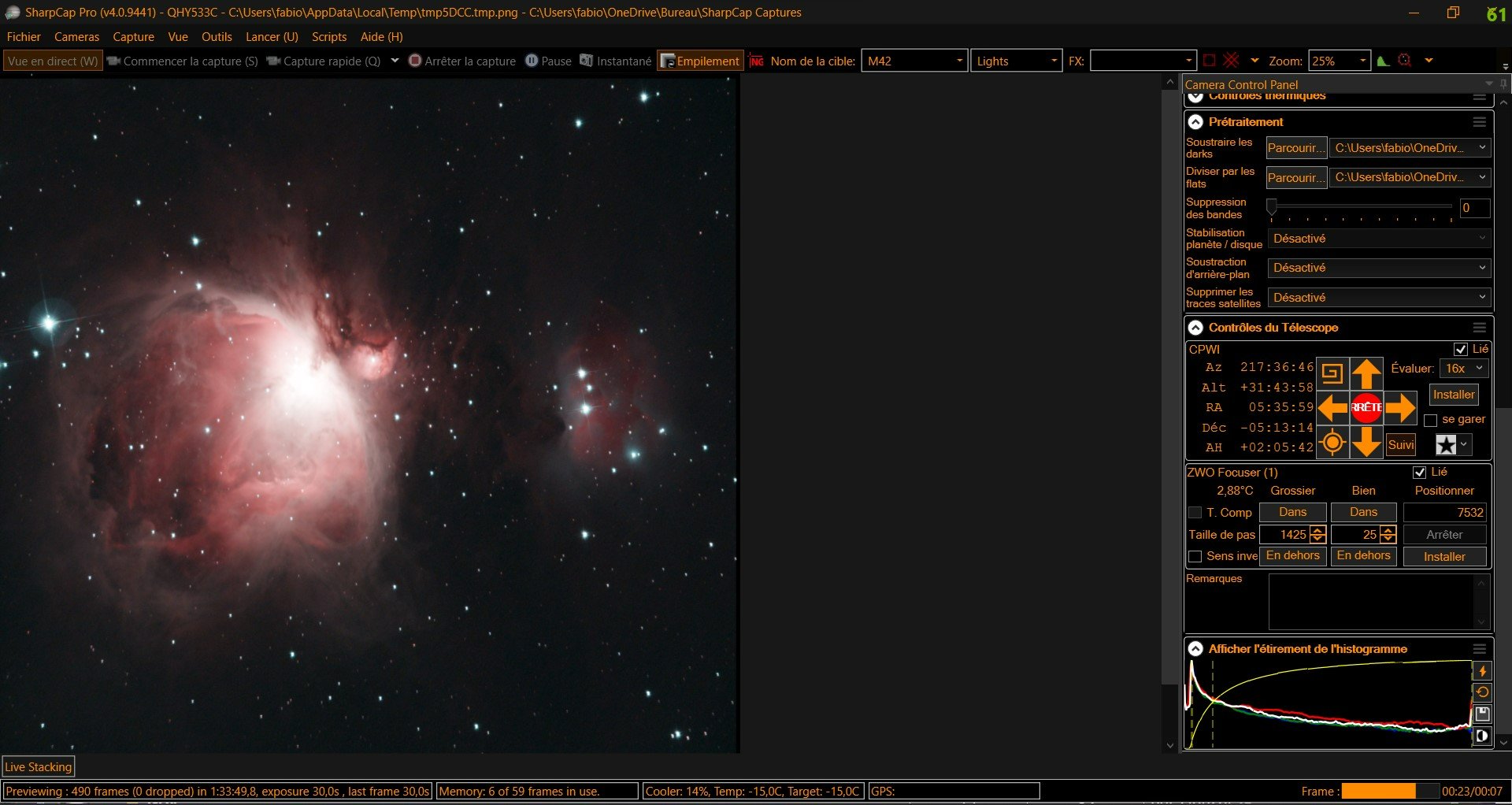Pin the Camera Control Panel
This screenshot has width=1512, height=805.
point(1503,84)
